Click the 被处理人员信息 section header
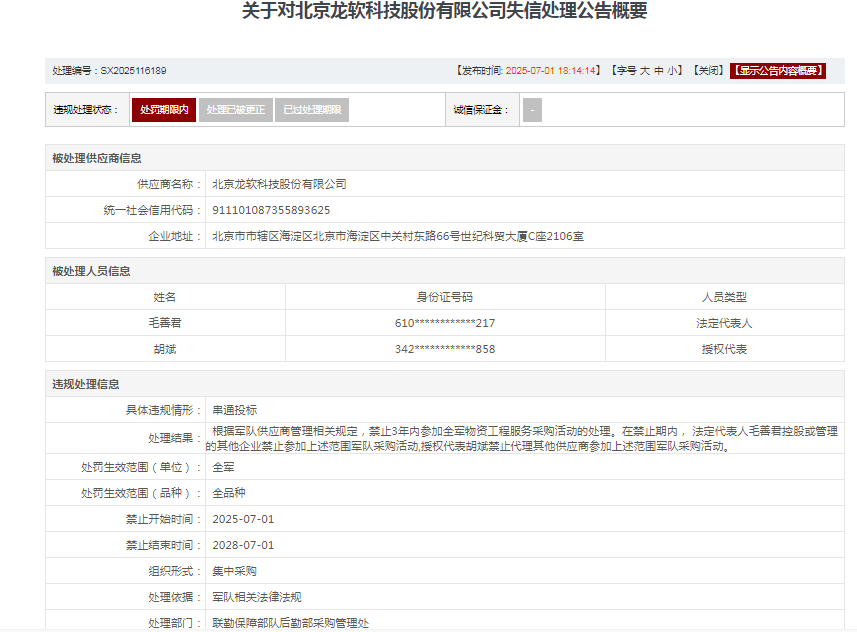Viewport: 857px width, 632px height. pyautogui.click(x=91, y=272)
